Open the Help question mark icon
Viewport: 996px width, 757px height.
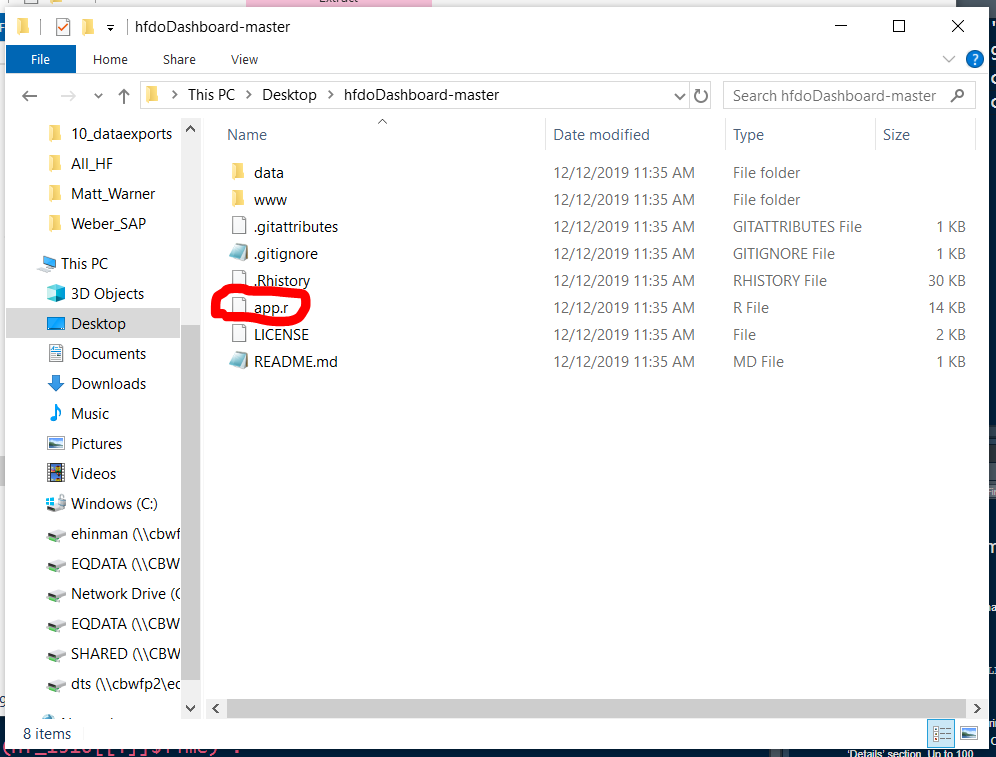975,59
